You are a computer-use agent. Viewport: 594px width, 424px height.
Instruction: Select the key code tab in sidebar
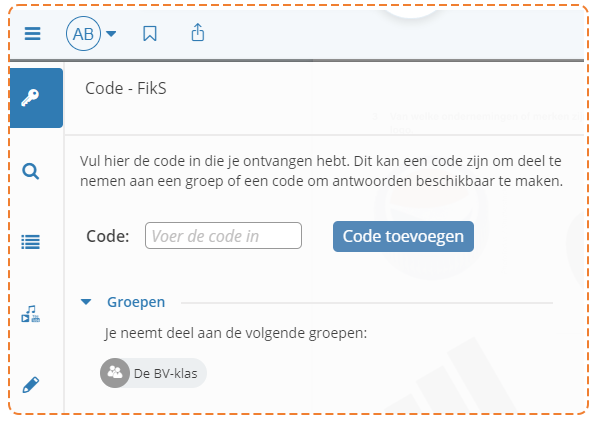coord(36,98)
